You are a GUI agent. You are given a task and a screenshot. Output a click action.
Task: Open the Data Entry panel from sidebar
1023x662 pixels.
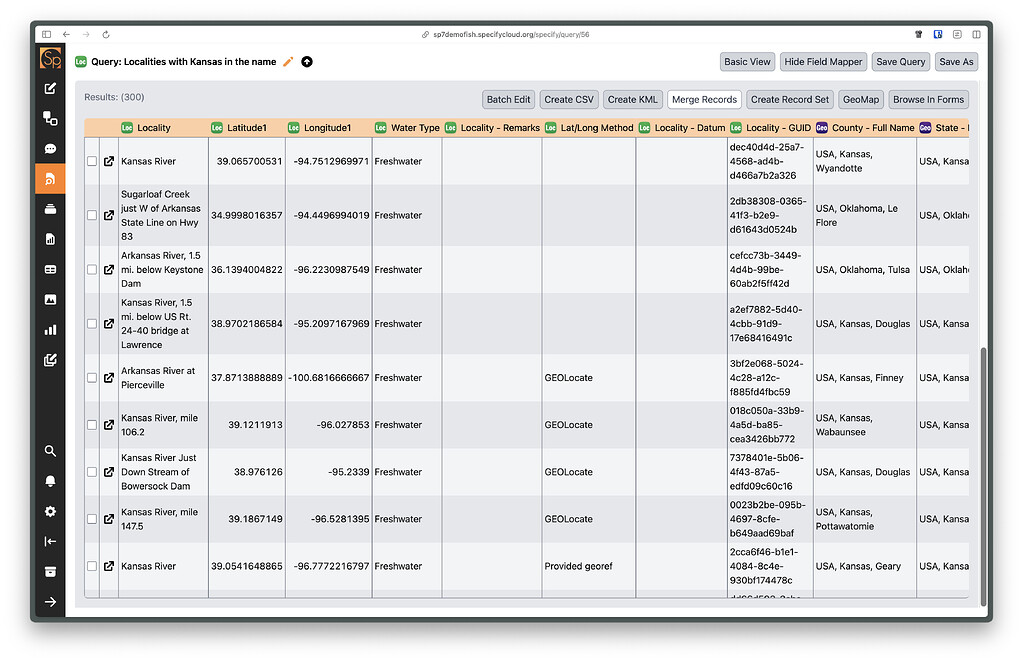[x=50, y=88]
